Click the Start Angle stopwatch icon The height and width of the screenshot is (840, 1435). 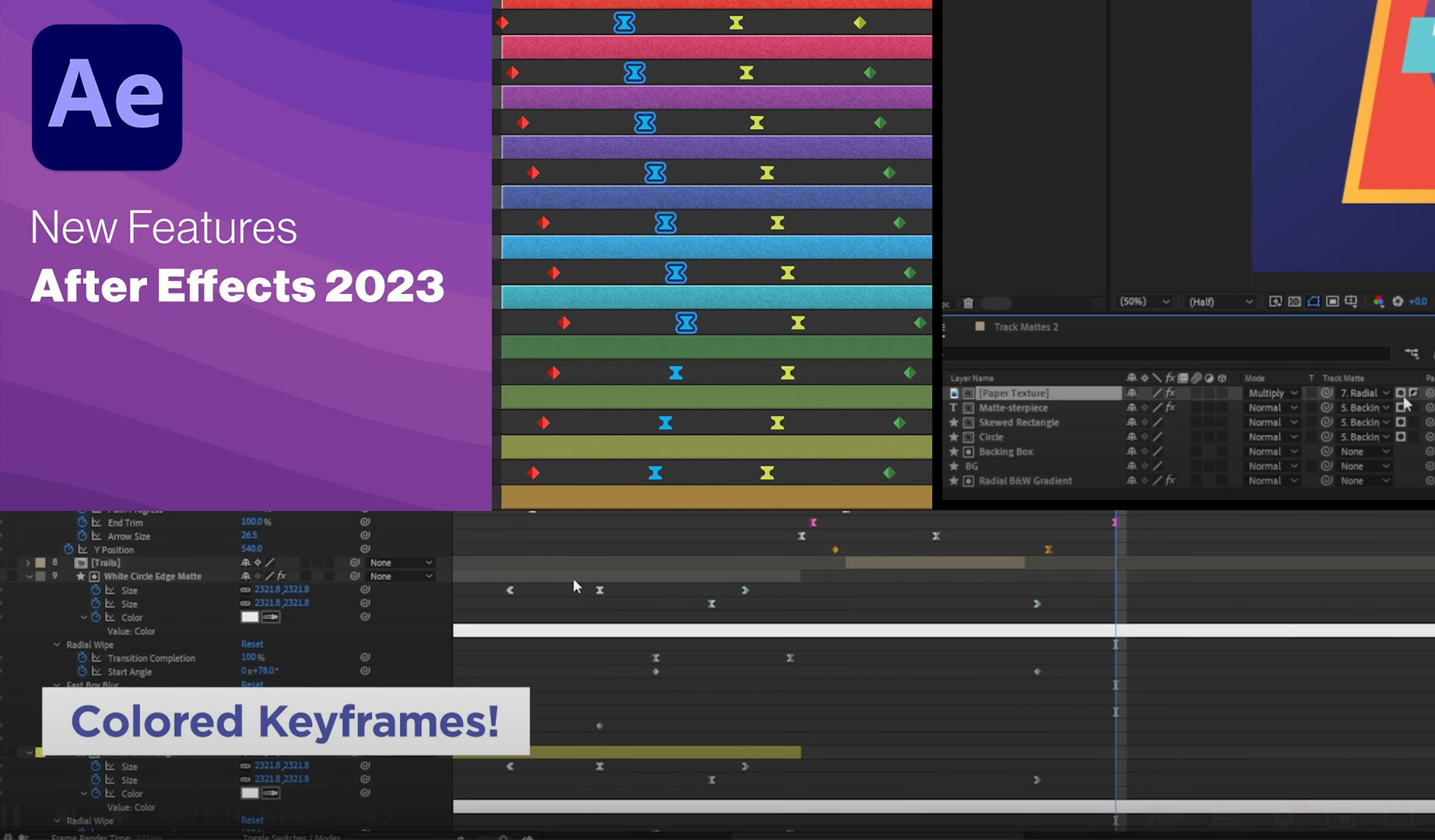[82, 671]
